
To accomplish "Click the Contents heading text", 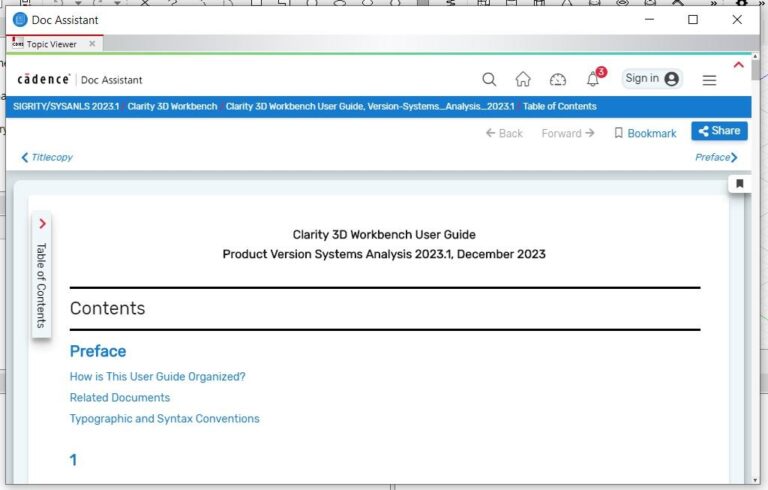I will [107, 308].
